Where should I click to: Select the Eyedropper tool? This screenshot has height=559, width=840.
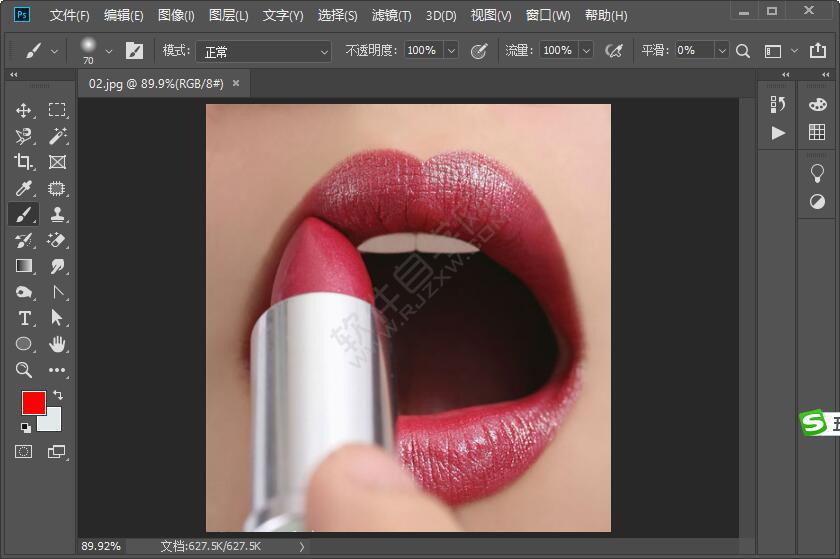point(23,188)
